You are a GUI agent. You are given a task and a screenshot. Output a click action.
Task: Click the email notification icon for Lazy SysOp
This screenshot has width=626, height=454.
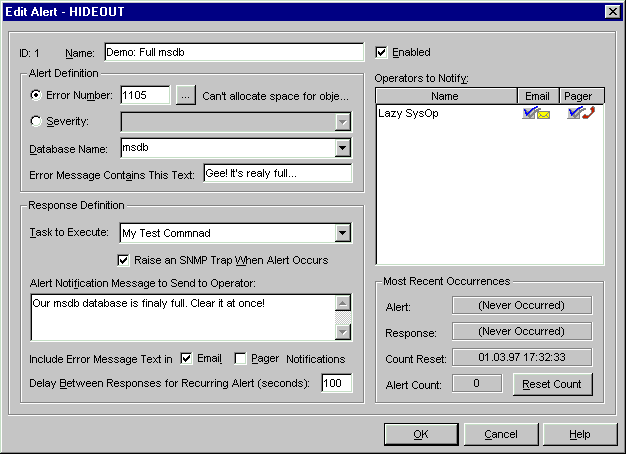point(536,114)
